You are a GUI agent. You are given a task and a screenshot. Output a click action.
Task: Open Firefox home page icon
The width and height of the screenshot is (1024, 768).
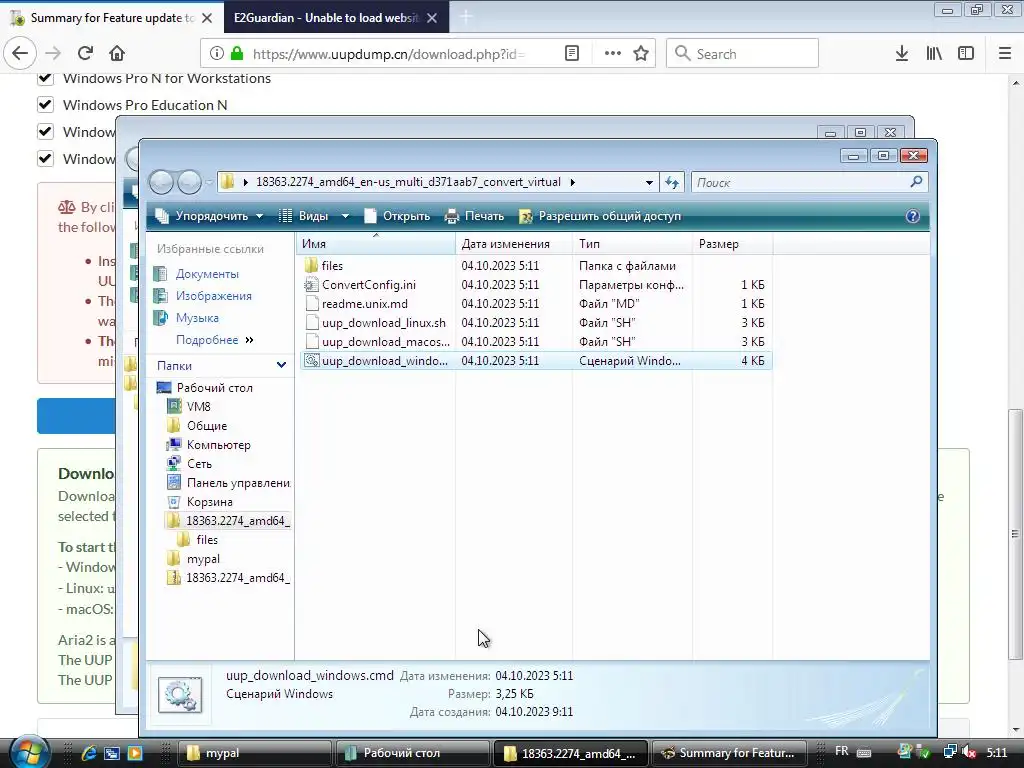(117, 54)
